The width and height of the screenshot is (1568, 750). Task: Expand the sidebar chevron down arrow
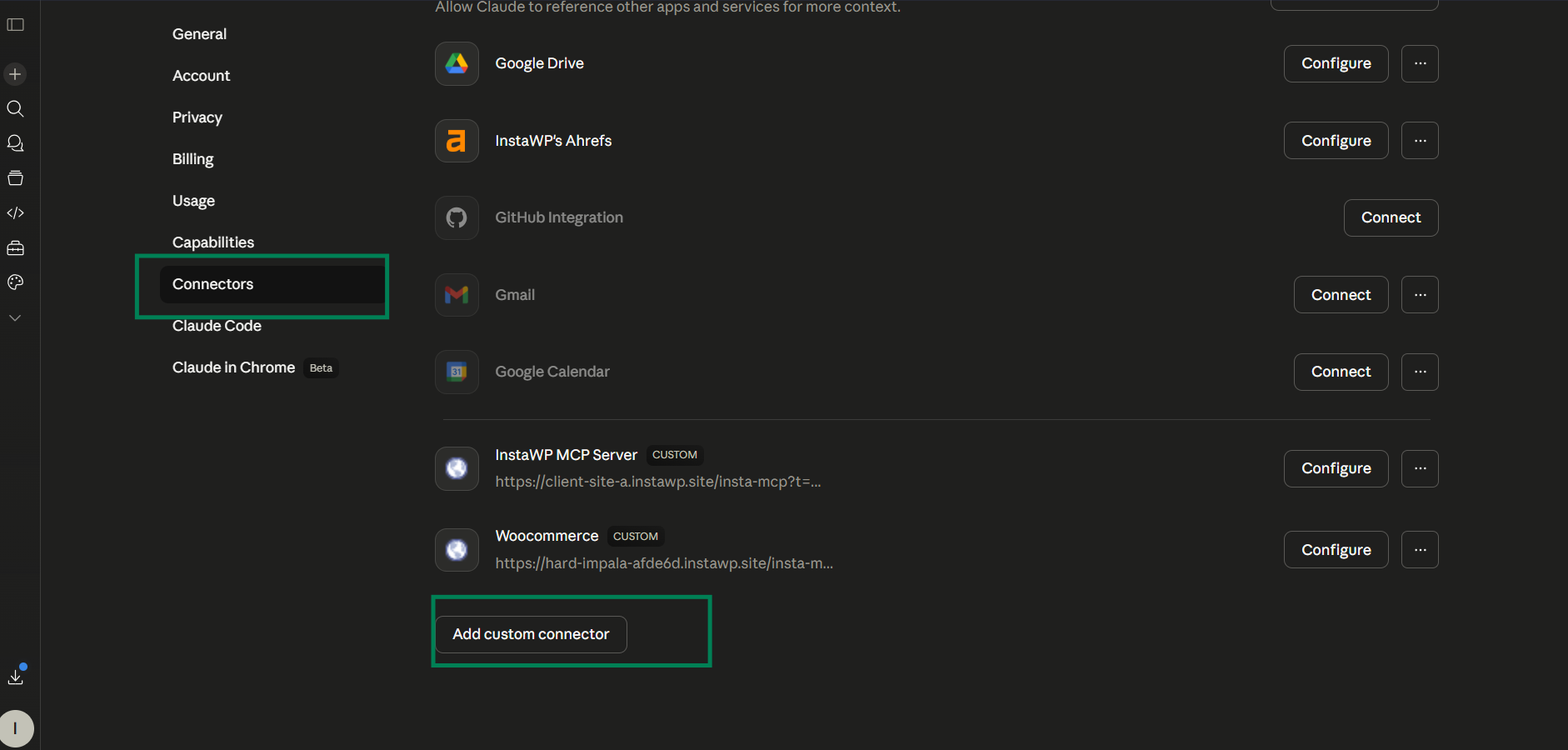(15, 317)
